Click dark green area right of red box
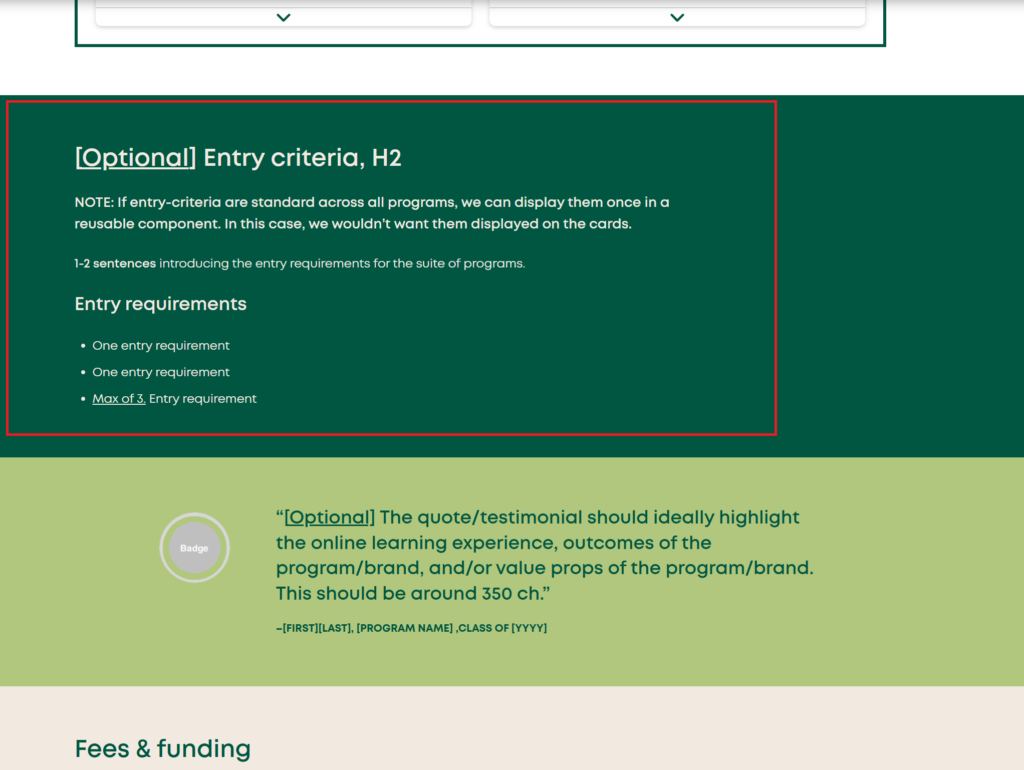The width and height of the screenshot is (1024, 770). (900, 270)
